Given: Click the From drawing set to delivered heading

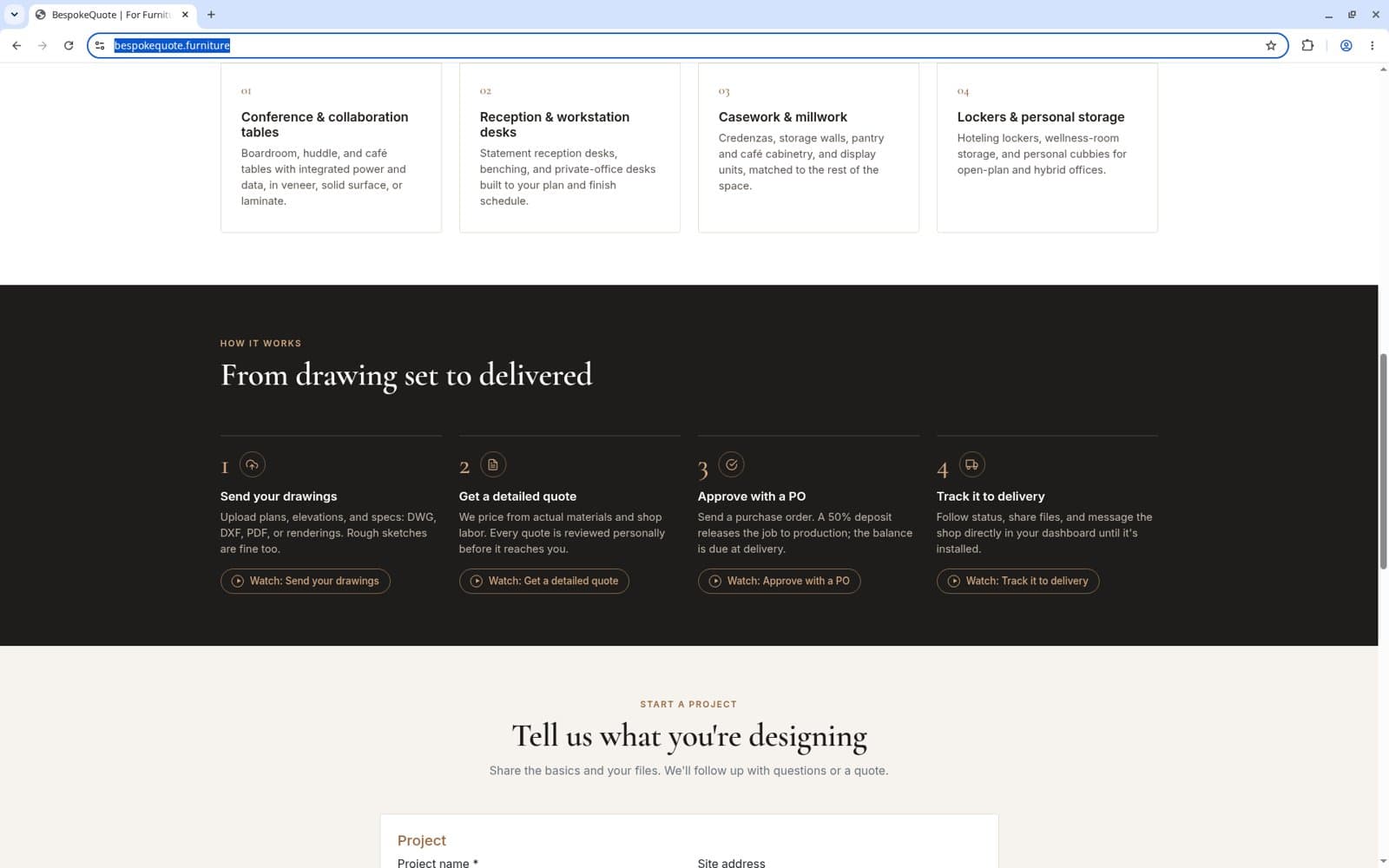Looking at the screenshot, I should click(x=406, y=375).
